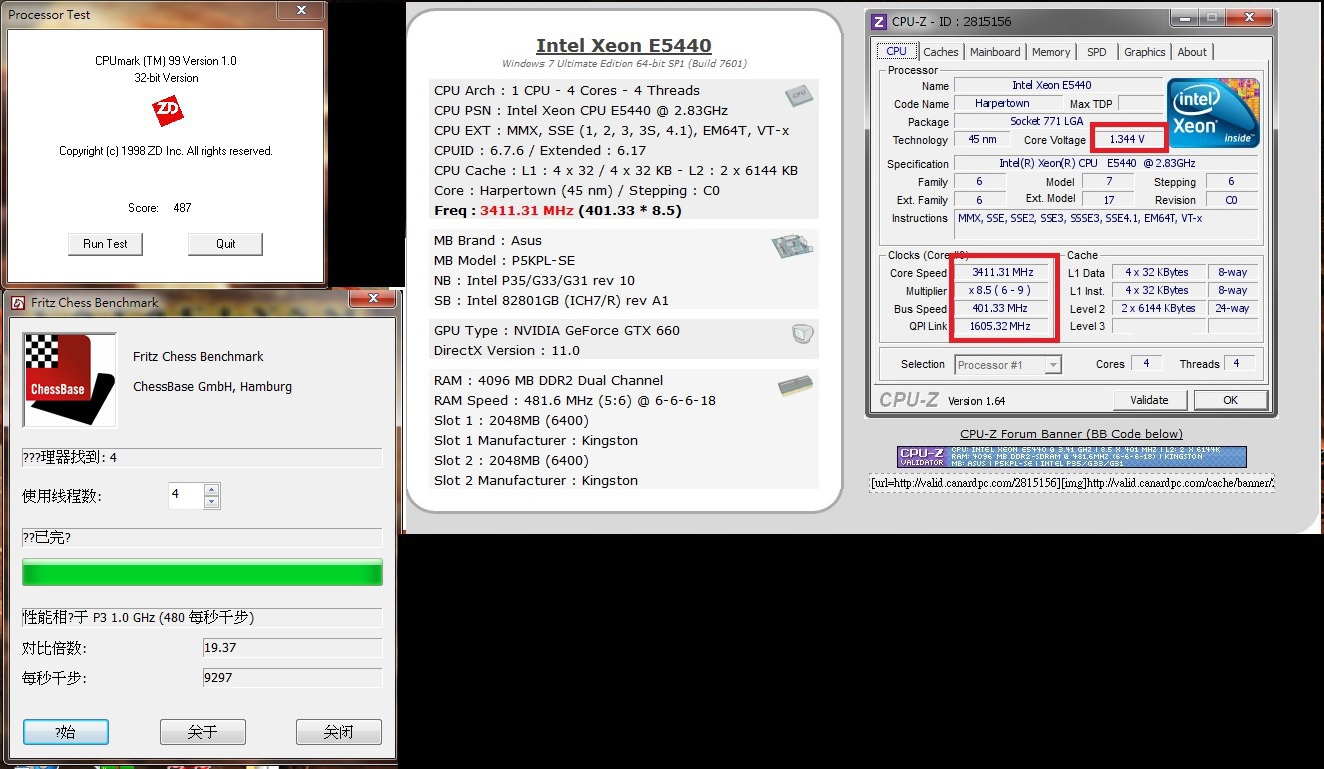Click the QPI Link value 1605.32 MHz

[x=1001, y=327]
